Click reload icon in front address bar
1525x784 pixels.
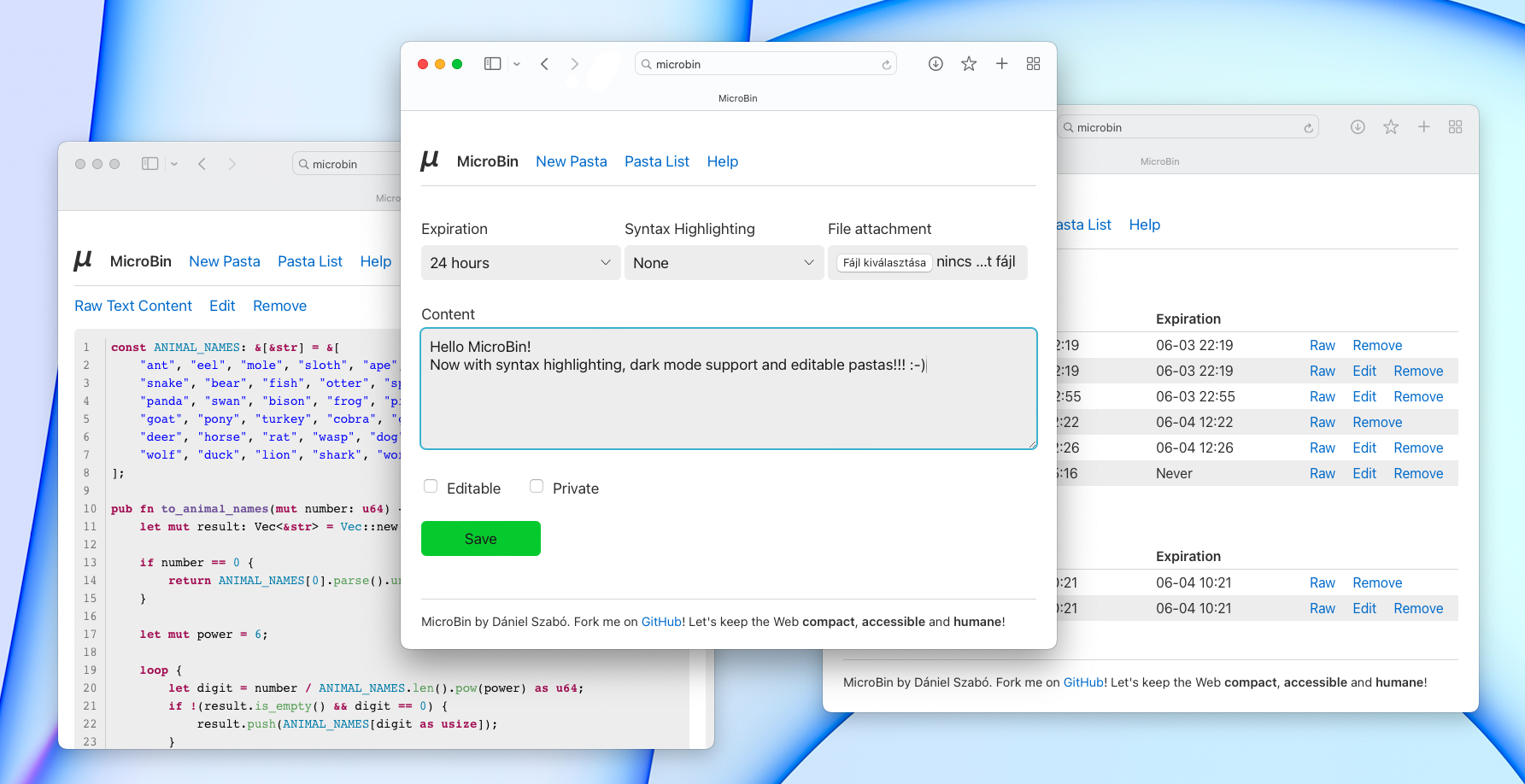coord(886,64)
